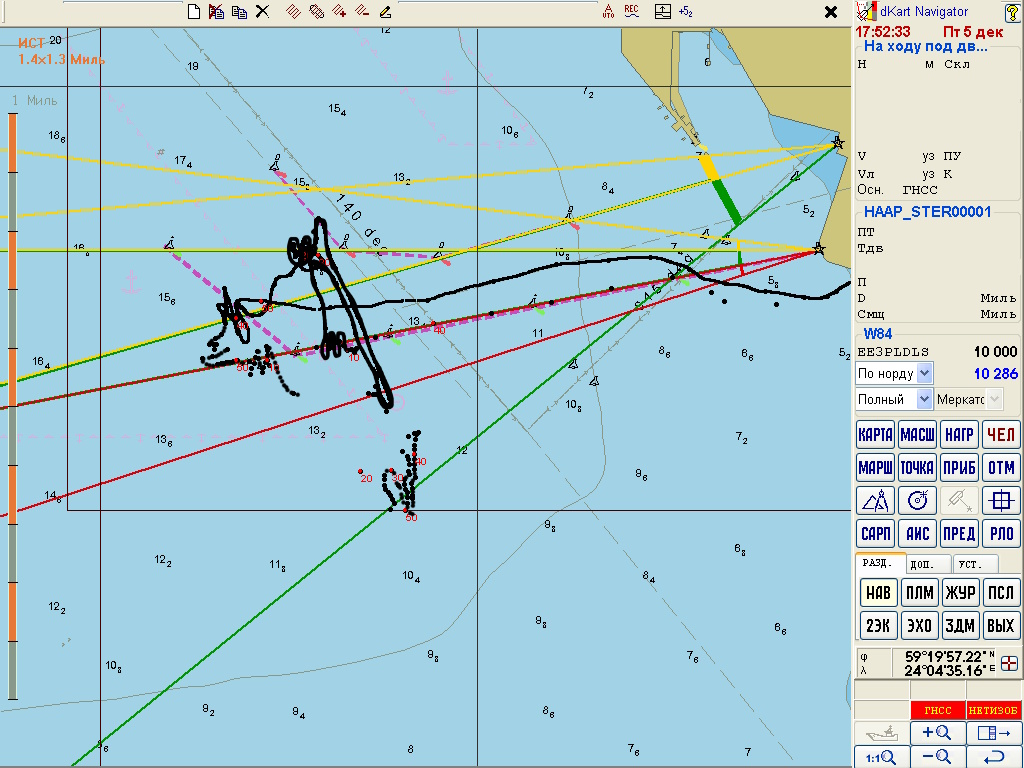The width and height of the screenshot is (1024, 768).
Task: Toggle the АИС targets button
Action: click(x=917, y=534)
